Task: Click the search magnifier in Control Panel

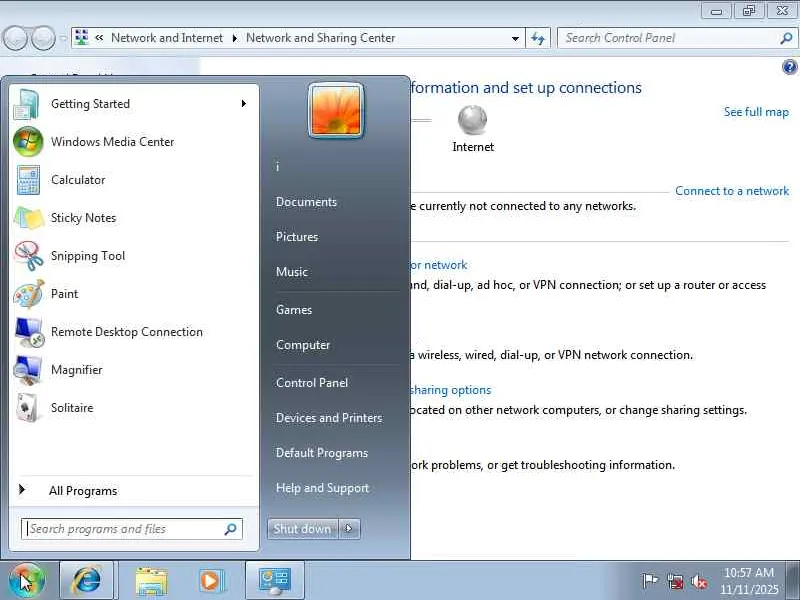Action: coord(786,38)
